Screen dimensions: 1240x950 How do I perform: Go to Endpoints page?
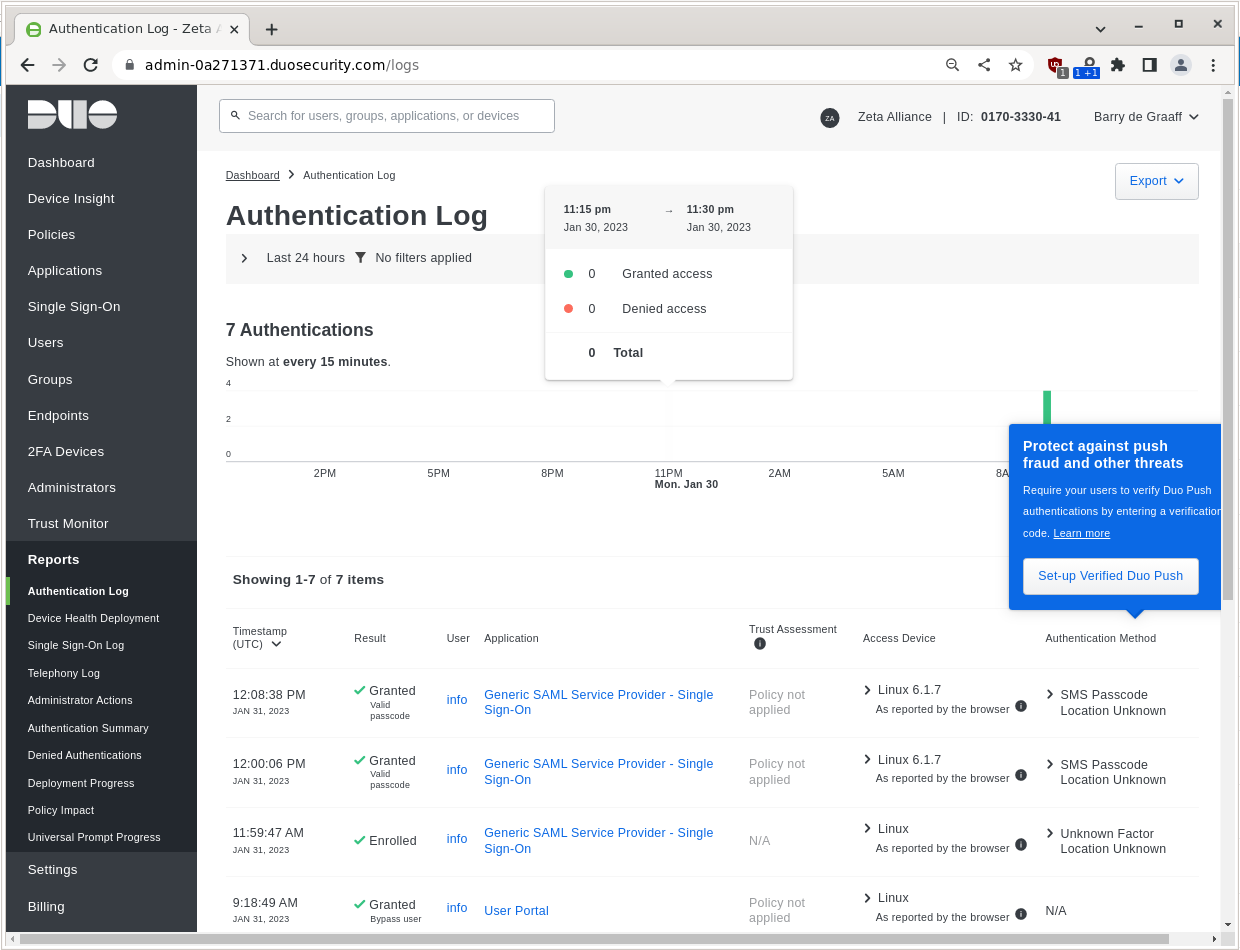[58, 415]
